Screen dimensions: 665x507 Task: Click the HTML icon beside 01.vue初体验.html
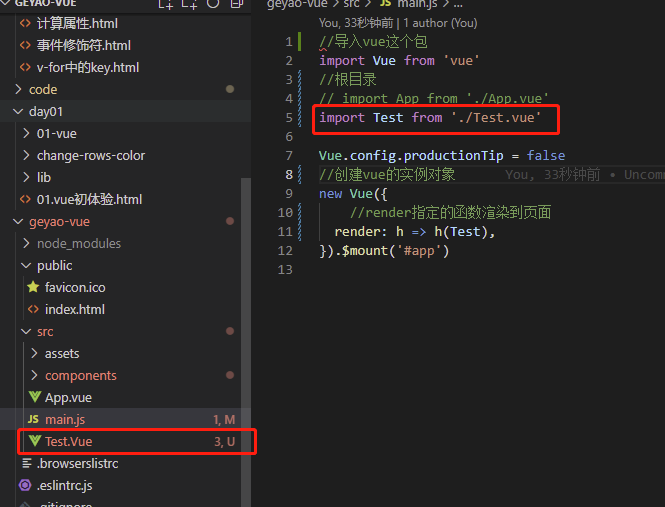click(x=25, y=199)
